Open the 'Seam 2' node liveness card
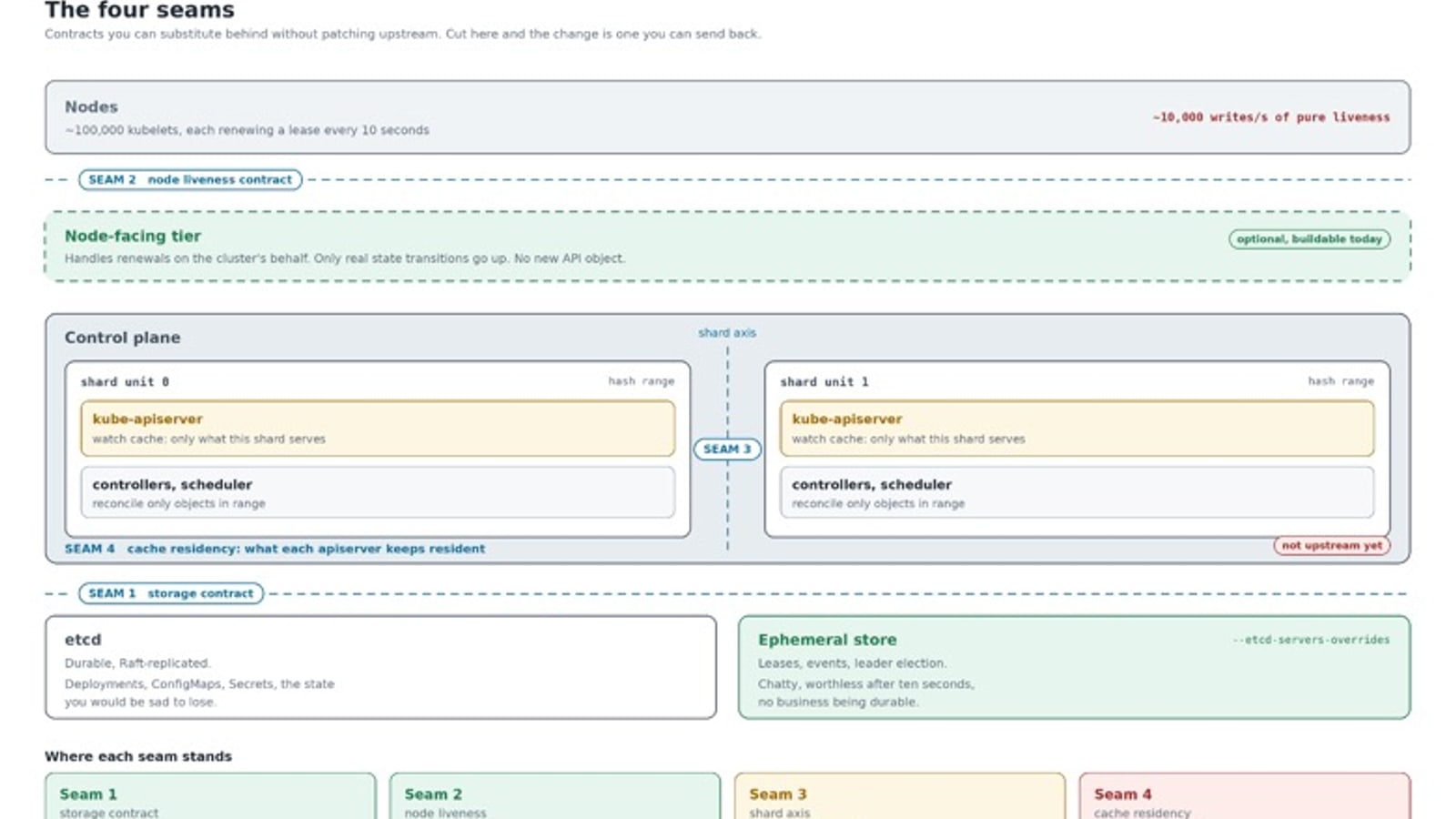The image size is (1456, 819). point(555,796)
